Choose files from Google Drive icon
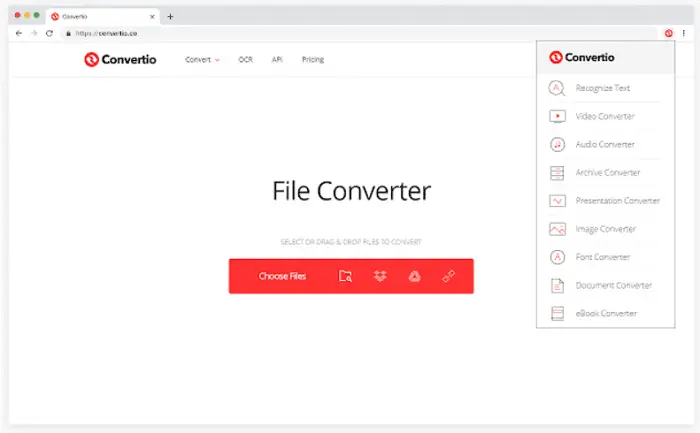 [414, 276]
